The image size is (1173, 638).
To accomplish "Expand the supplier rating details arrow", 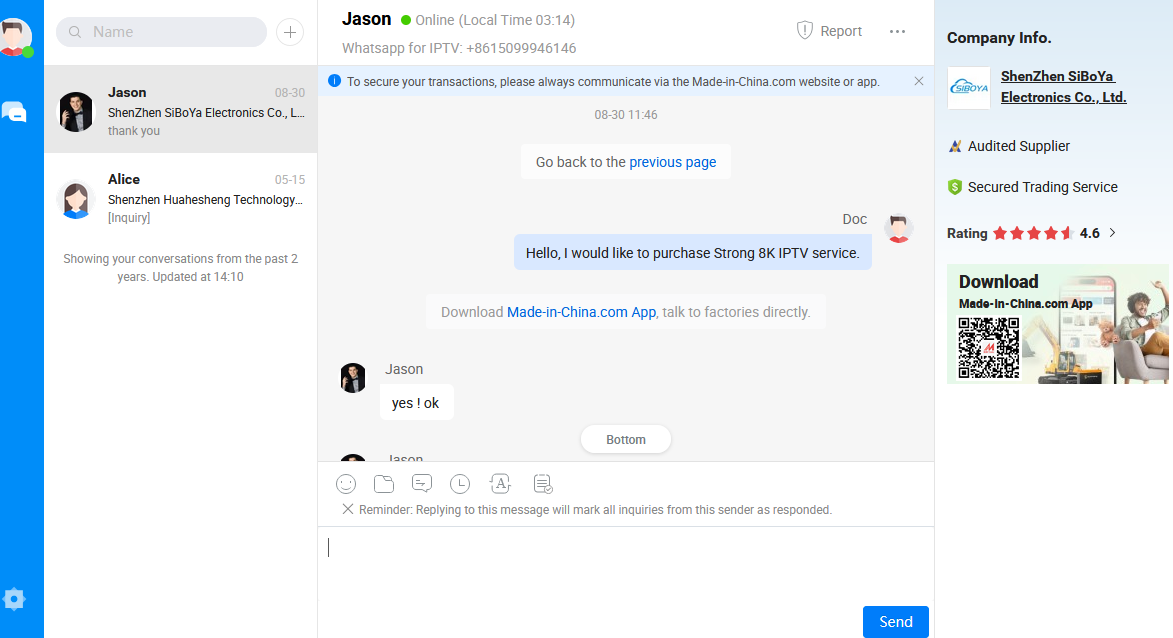I will pyautogui.click(x=1113, y=233).
